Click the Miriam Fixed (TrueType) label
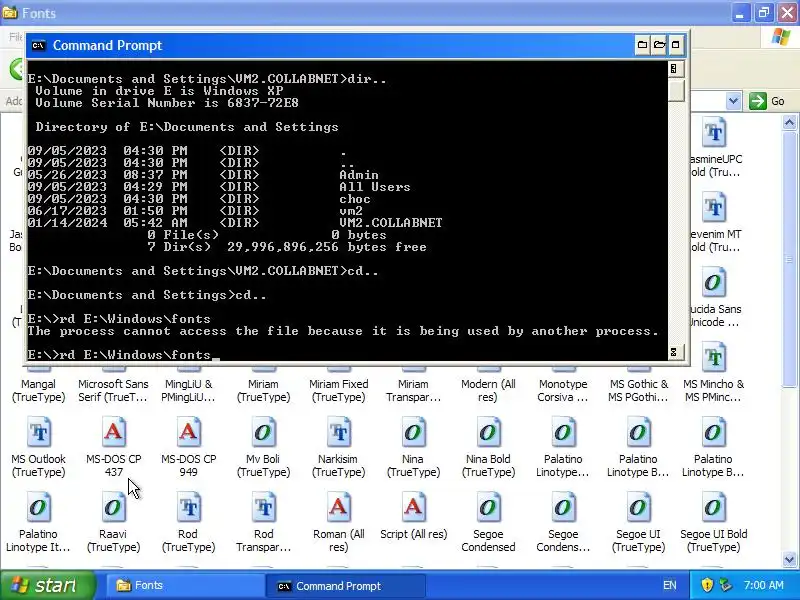Image resolution: width=800 pixels, height=600 pixels. click(x=338, y=391)
